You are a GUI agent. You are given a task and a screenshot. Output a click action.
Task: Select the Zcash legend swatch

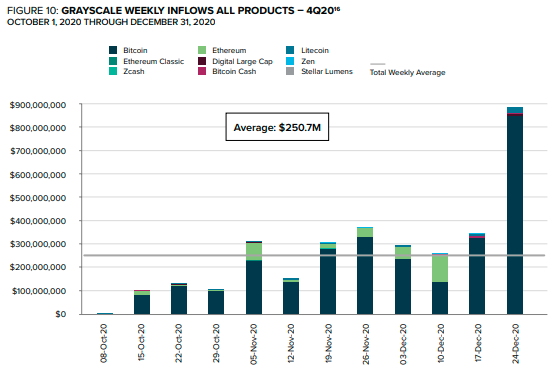pos(113,71)
